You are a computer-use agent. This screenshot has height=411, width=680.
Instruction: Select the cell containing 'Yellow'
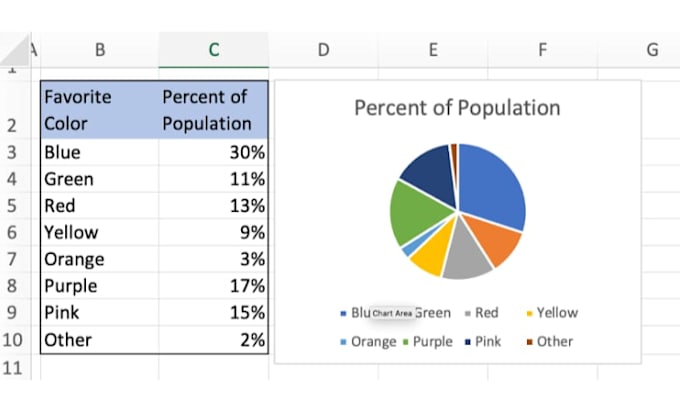[x=100, y=232]
